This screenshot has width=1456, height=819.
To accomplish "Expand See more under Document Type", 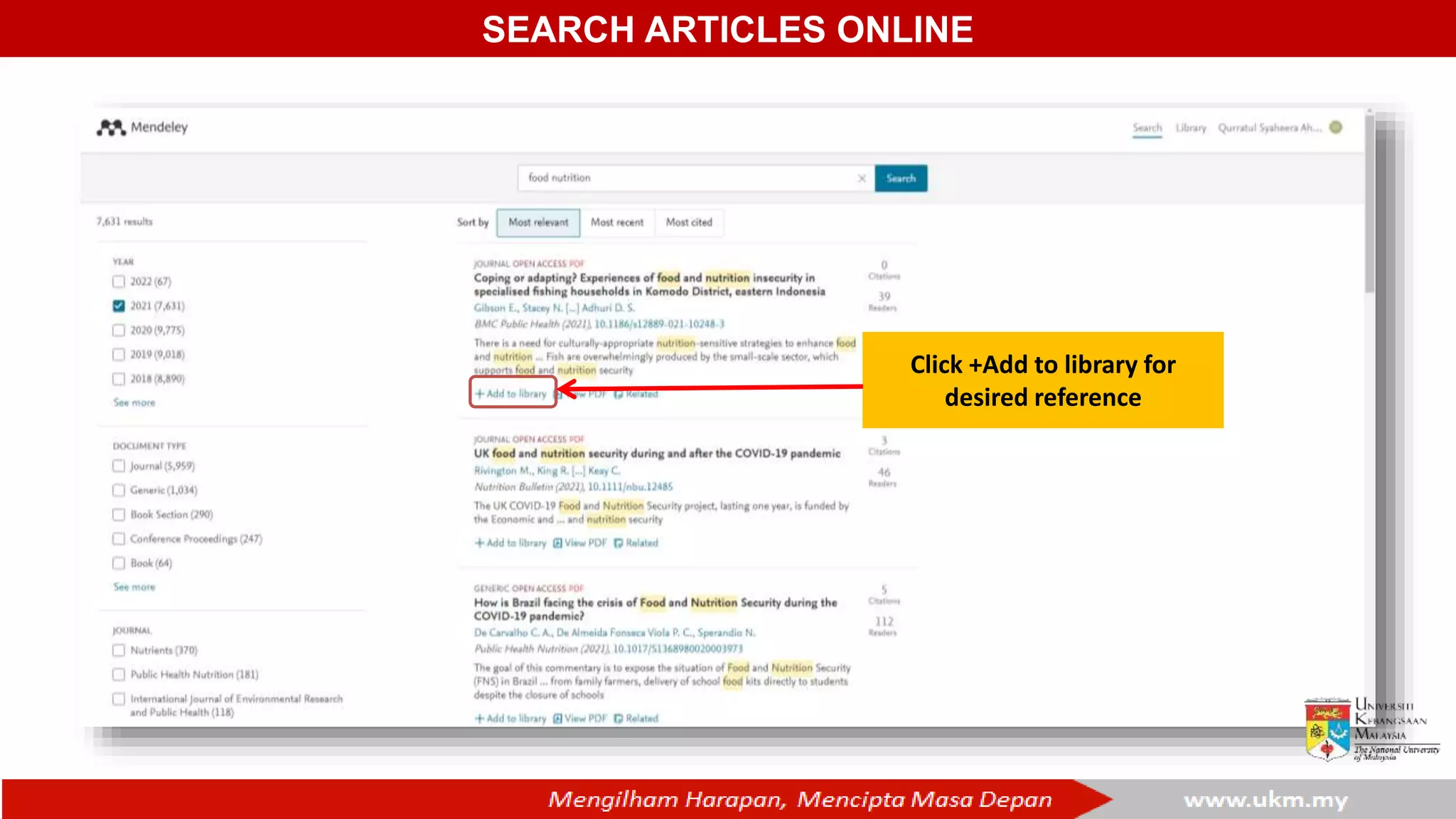I will pyautogui.click(x=134, y=587).
